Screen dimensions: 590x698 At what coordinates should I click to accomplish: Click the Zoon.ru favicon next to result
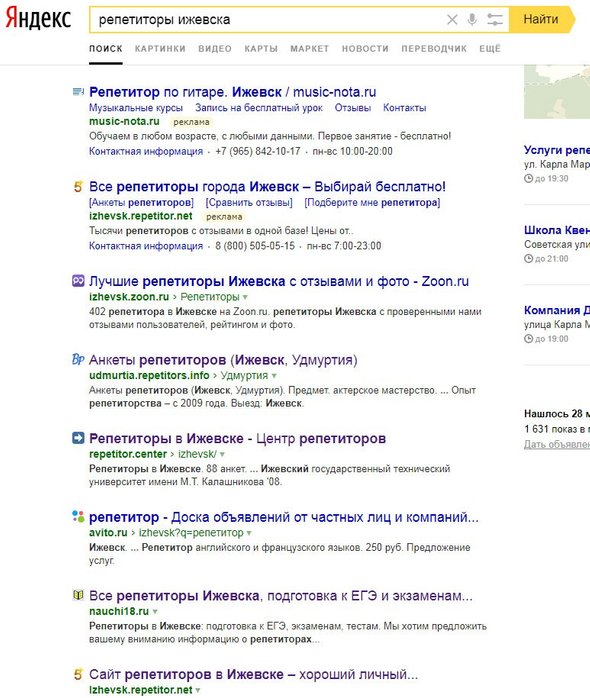(x=78, y=281)
